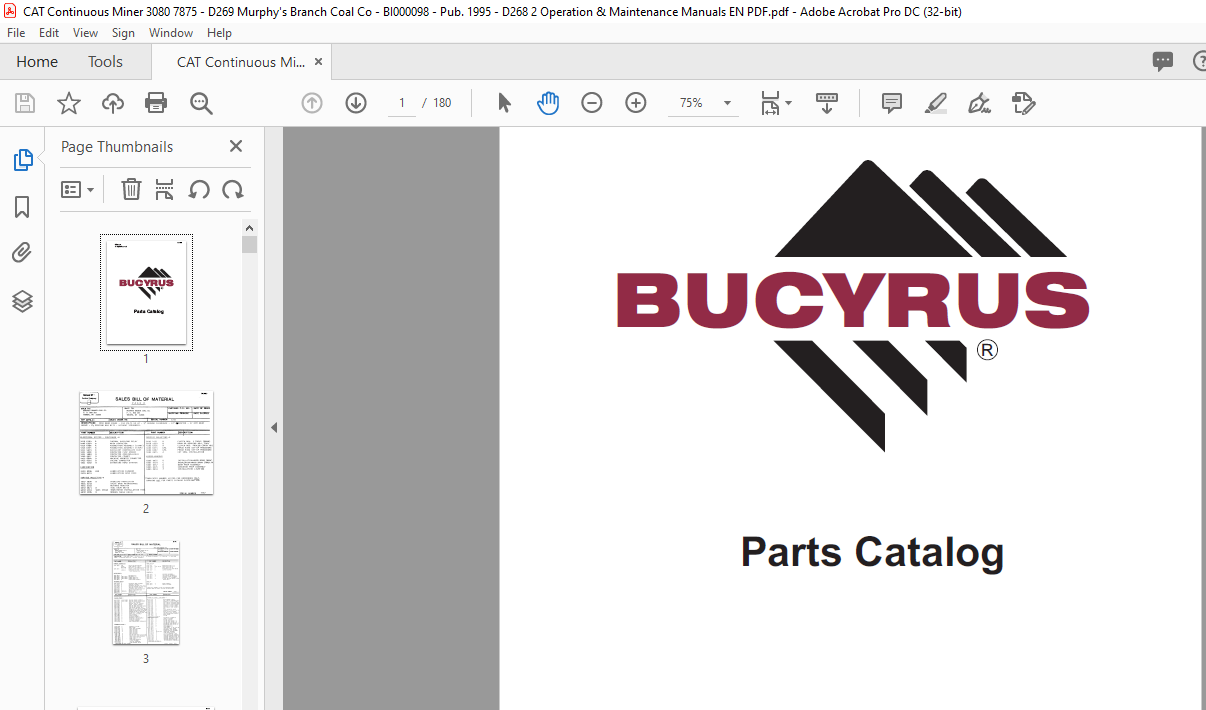Select page 2 Sales Bill thumbnail
The image size is (1206, 710).
(x=146, y=443)
